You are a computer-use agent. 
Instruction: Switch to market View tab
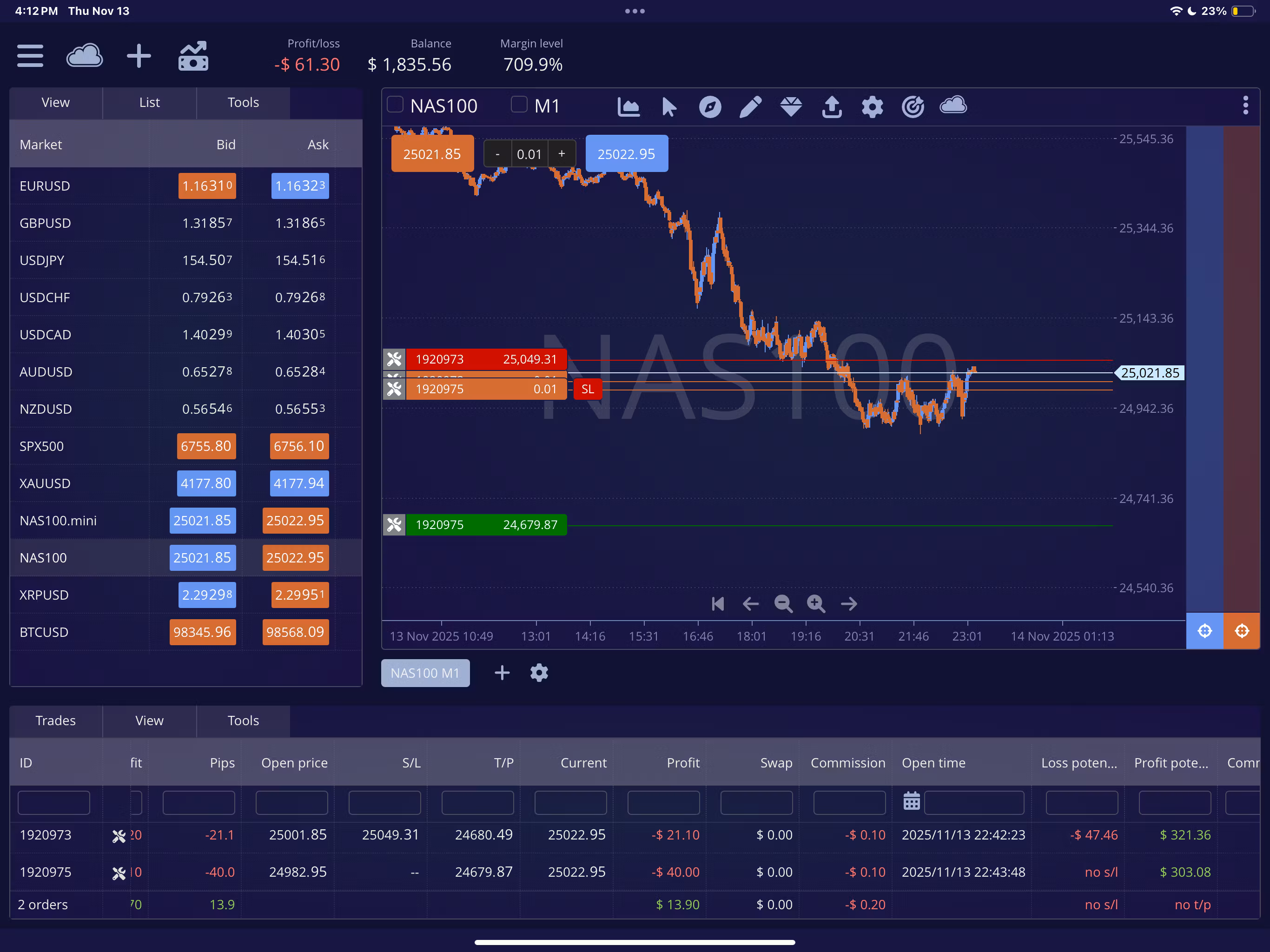click(56, 103)
